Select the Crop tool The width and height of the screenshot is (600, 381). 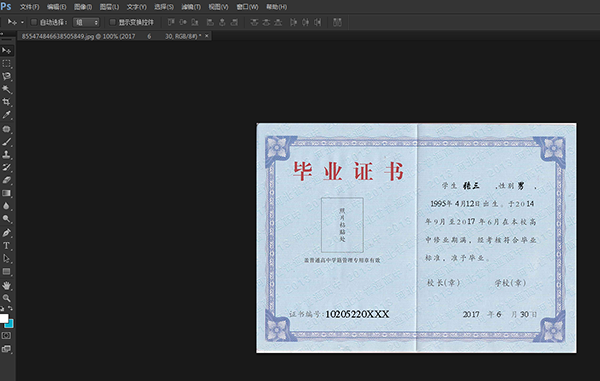pos(7,102)
